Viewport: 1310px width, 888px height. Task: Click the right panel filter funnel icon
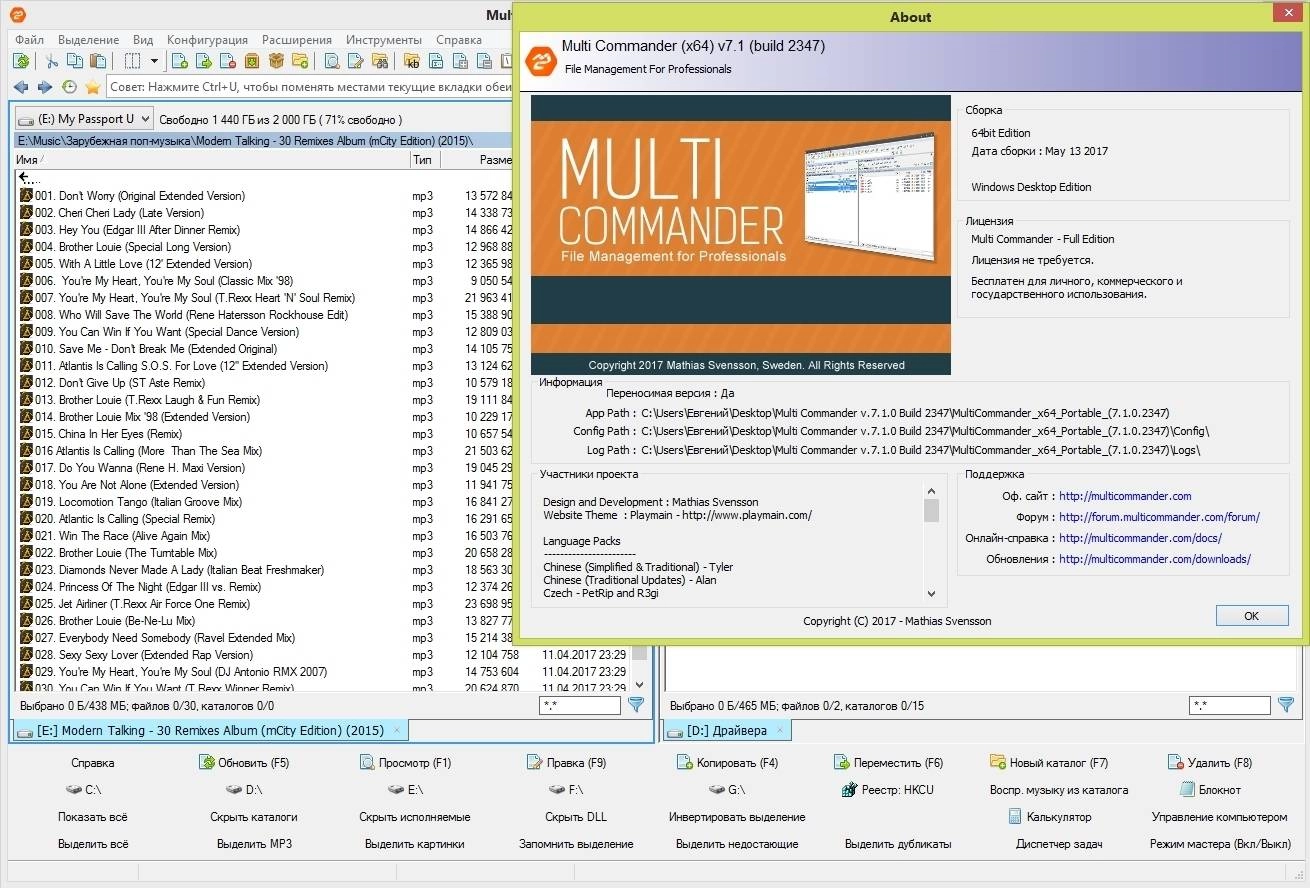[x=1286, y=705]
